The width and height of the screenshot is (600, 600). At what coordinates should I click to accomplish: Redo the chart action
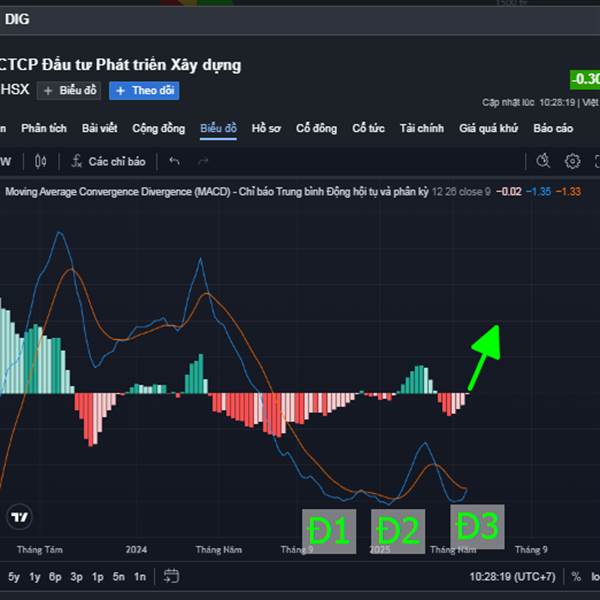point(203,161)
